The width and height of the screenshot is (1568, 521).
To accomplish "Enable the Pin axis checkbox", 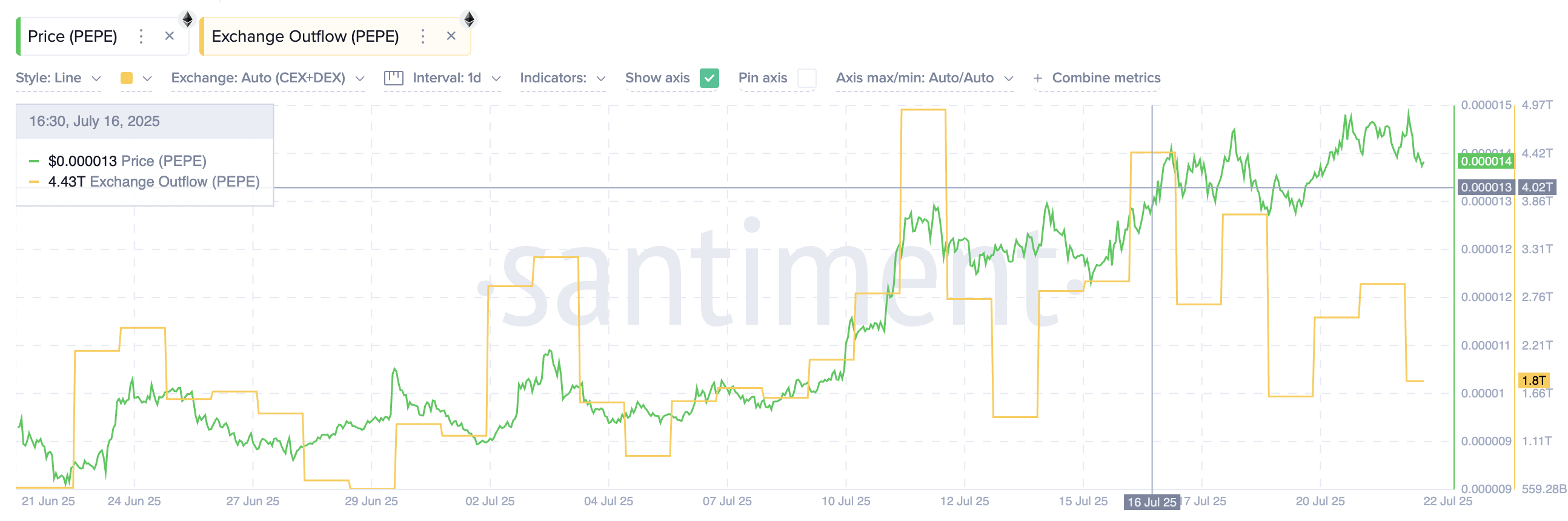I will (808, 79).
